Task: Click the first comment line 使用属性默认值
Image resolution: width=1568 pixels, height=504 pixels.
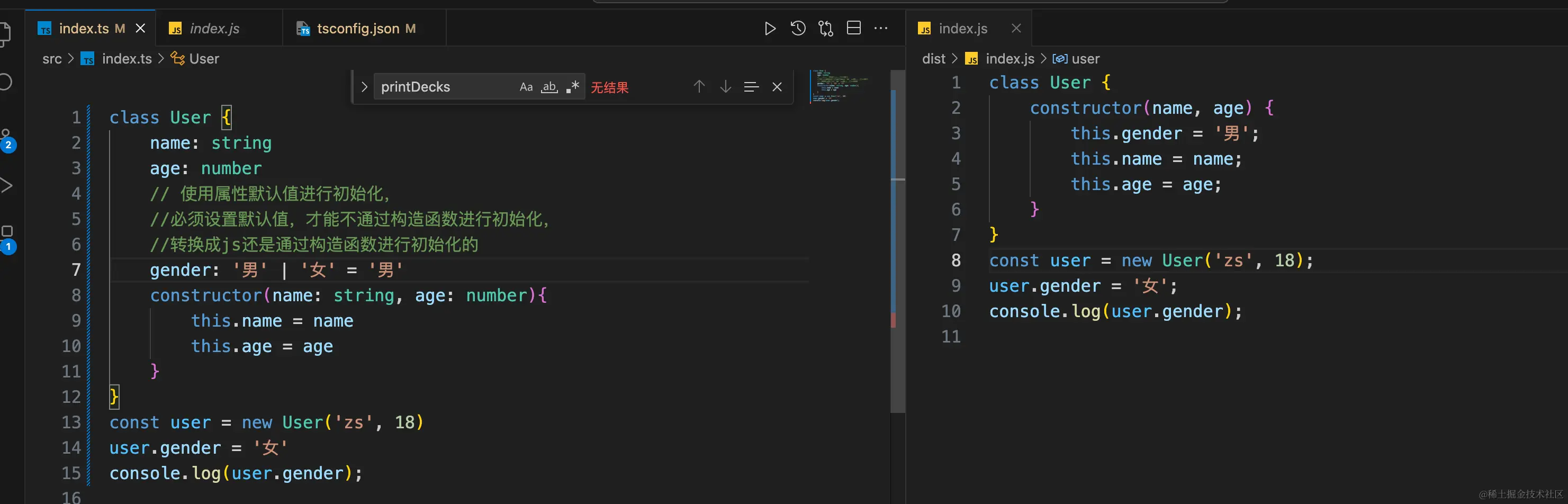Action: click(271, 194)
